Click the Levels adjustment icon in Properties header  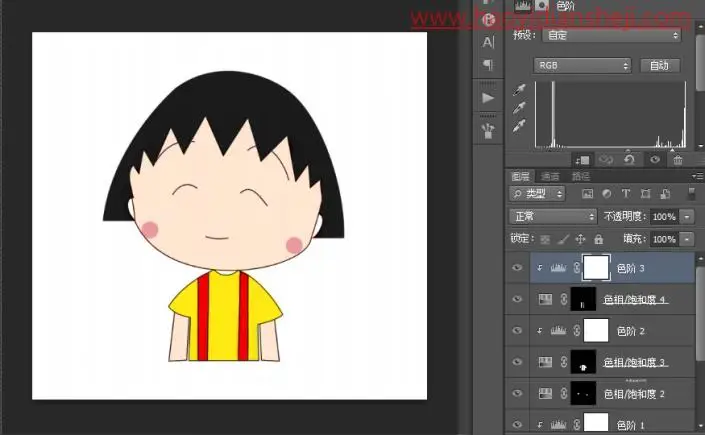point(522,5)
